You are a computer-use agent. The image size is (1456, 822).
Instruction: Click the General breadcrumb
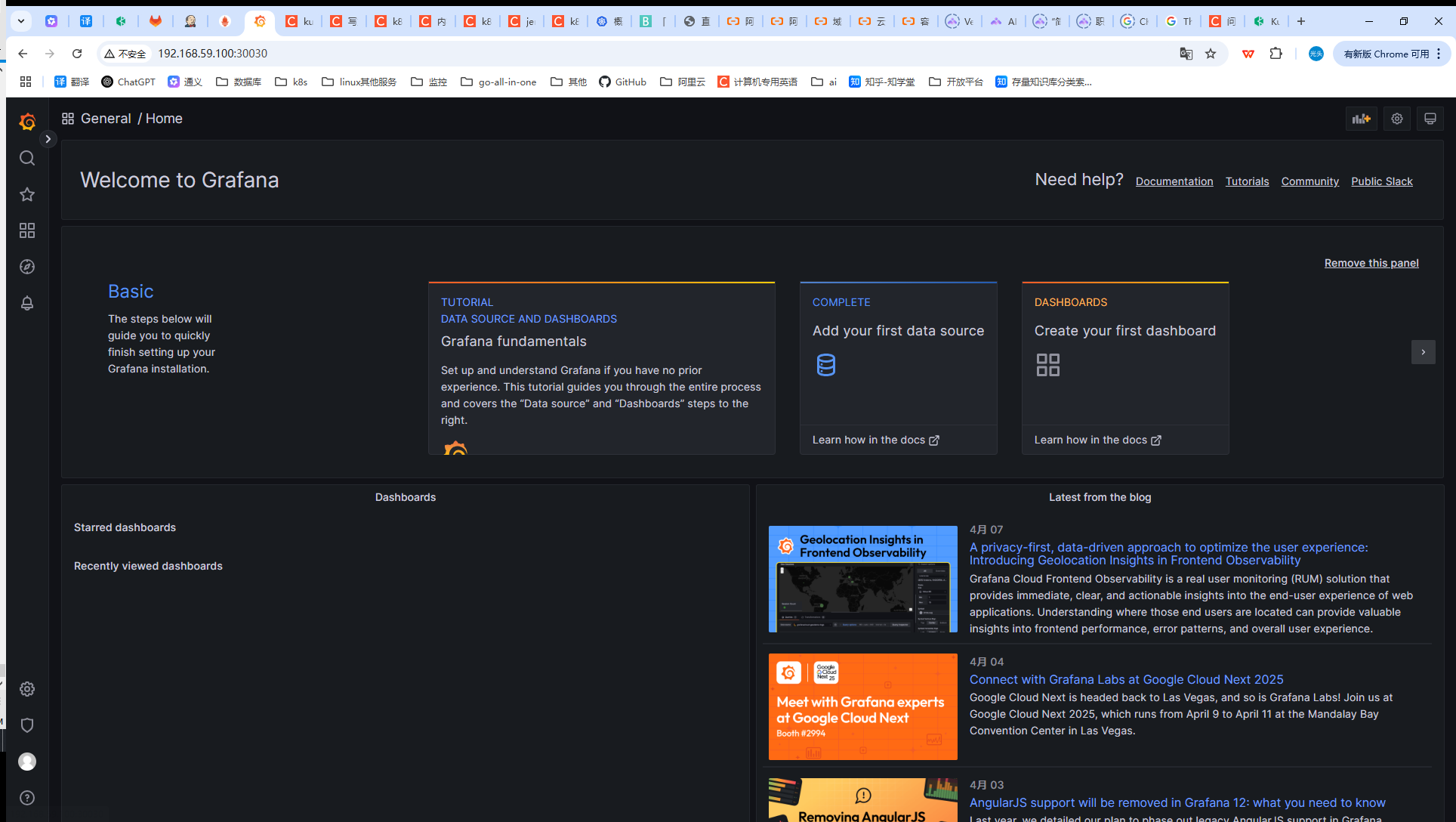coord(106,119)
